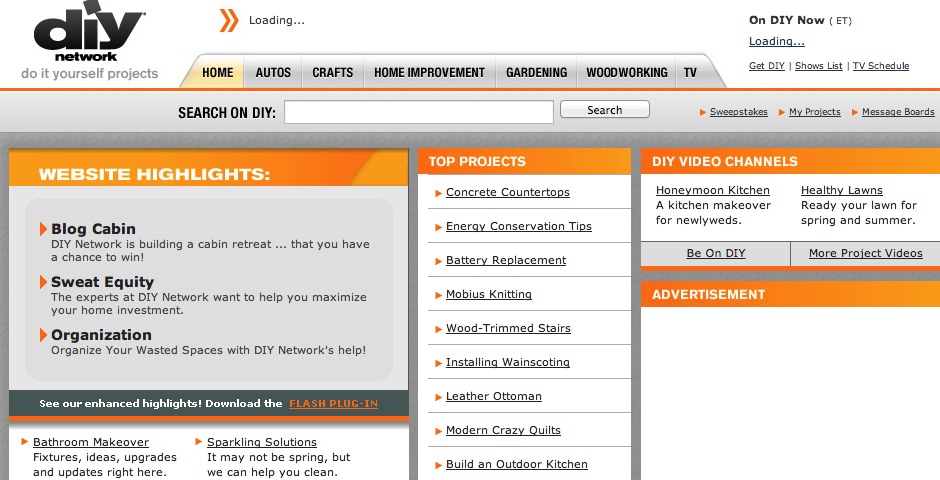
Task: Open the Honeymoon Kitchen video channel
Action: click(713, 190)
